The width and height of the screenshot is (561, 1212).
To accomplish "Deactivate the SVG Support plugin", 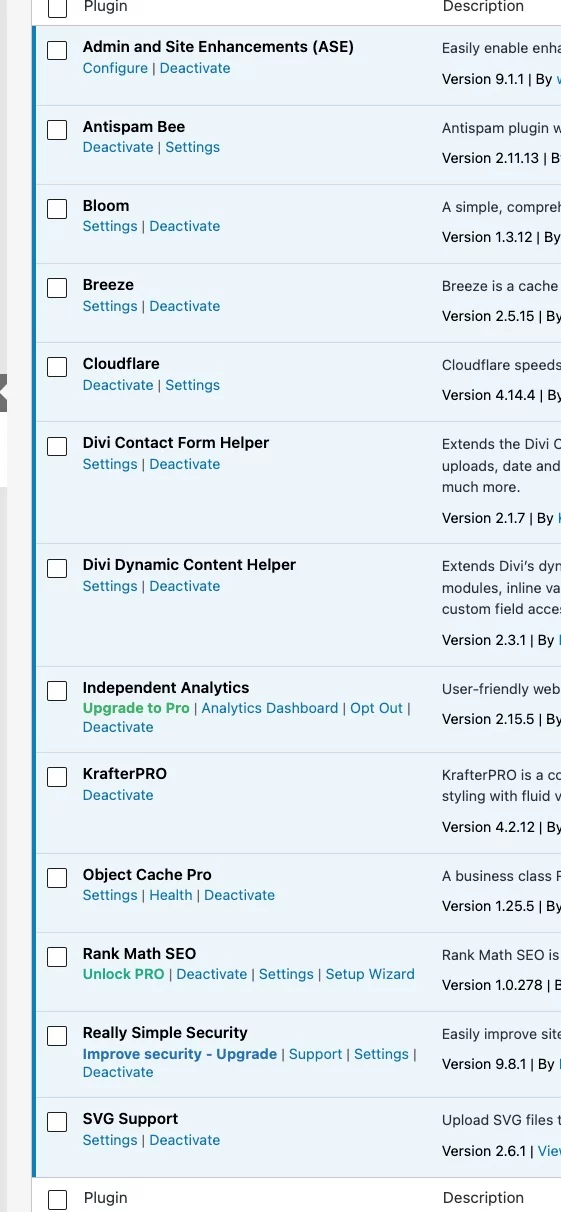I will coord(185,1140).
